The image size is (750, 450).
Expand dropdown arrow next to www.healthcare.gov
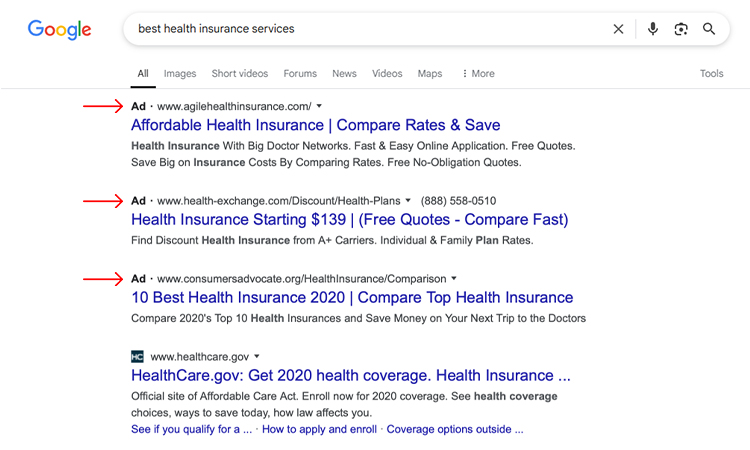[257, 356]
